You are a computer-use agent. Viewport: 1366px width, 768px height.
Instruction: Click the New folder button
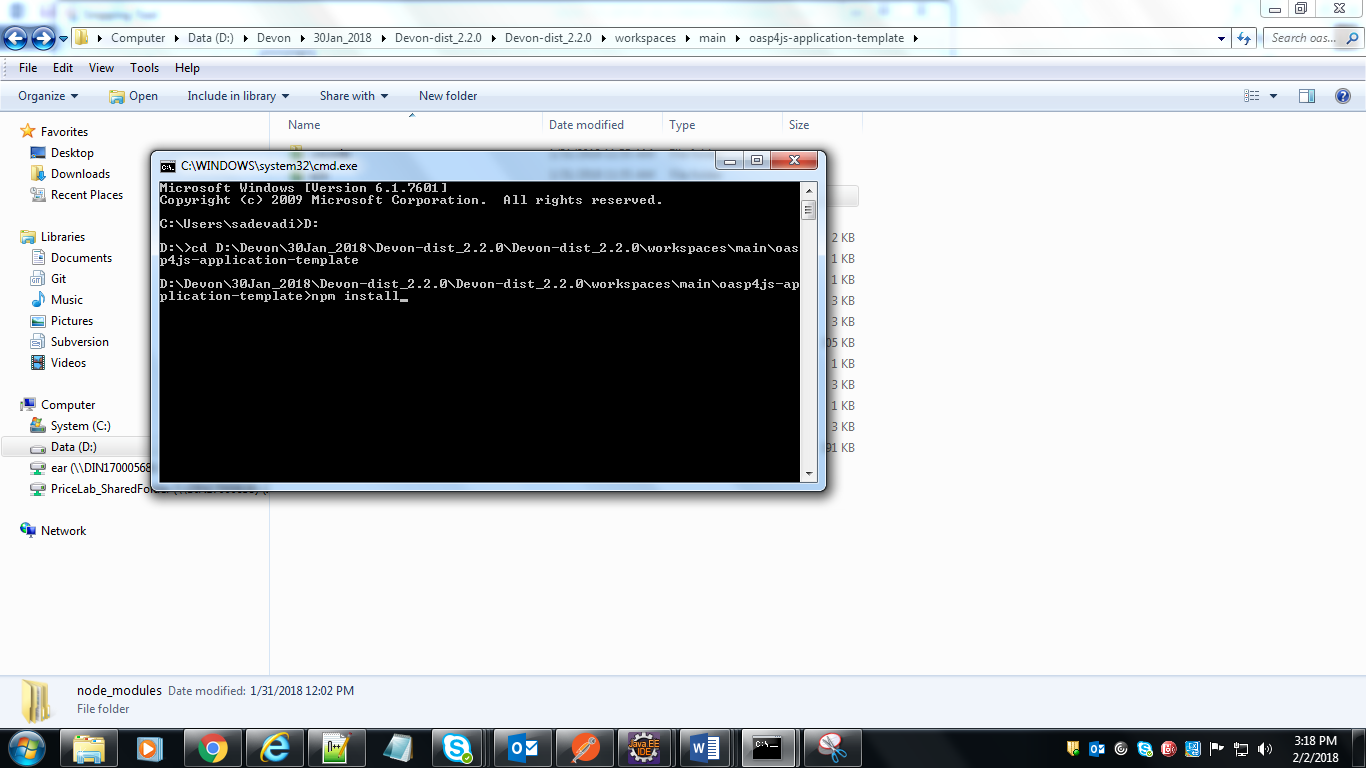[448, 96]
